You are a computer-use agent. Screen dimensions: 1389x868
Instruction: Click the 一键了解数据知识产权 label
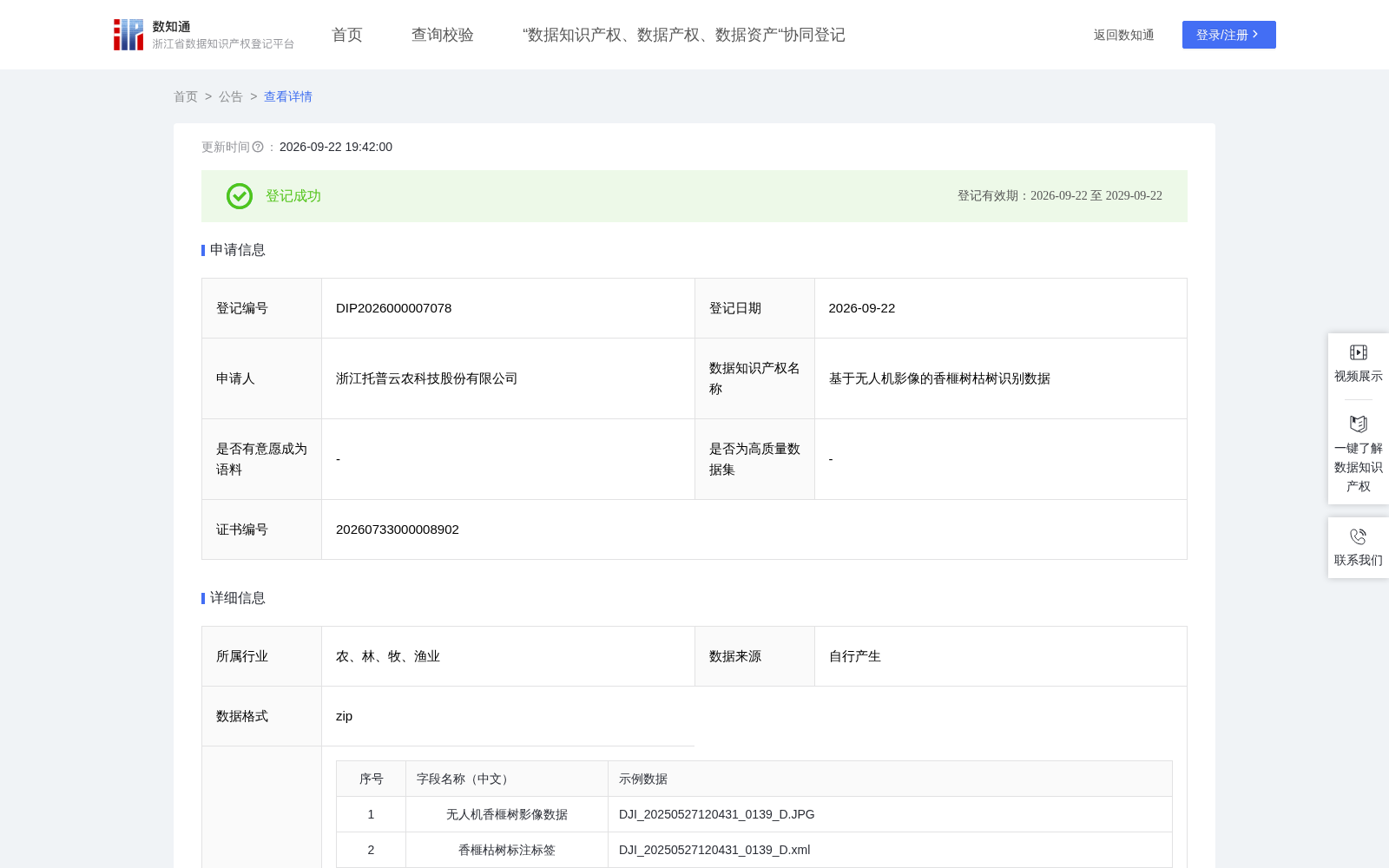(x=1359, y=467)
